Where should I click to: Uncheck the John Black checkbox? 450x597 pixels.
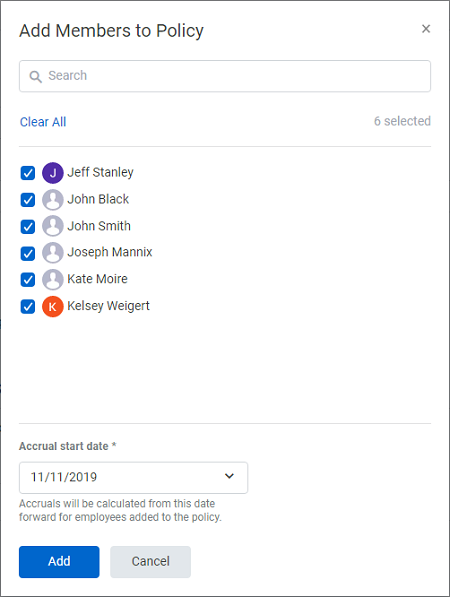pyautogui.click(x=28, y=200)
